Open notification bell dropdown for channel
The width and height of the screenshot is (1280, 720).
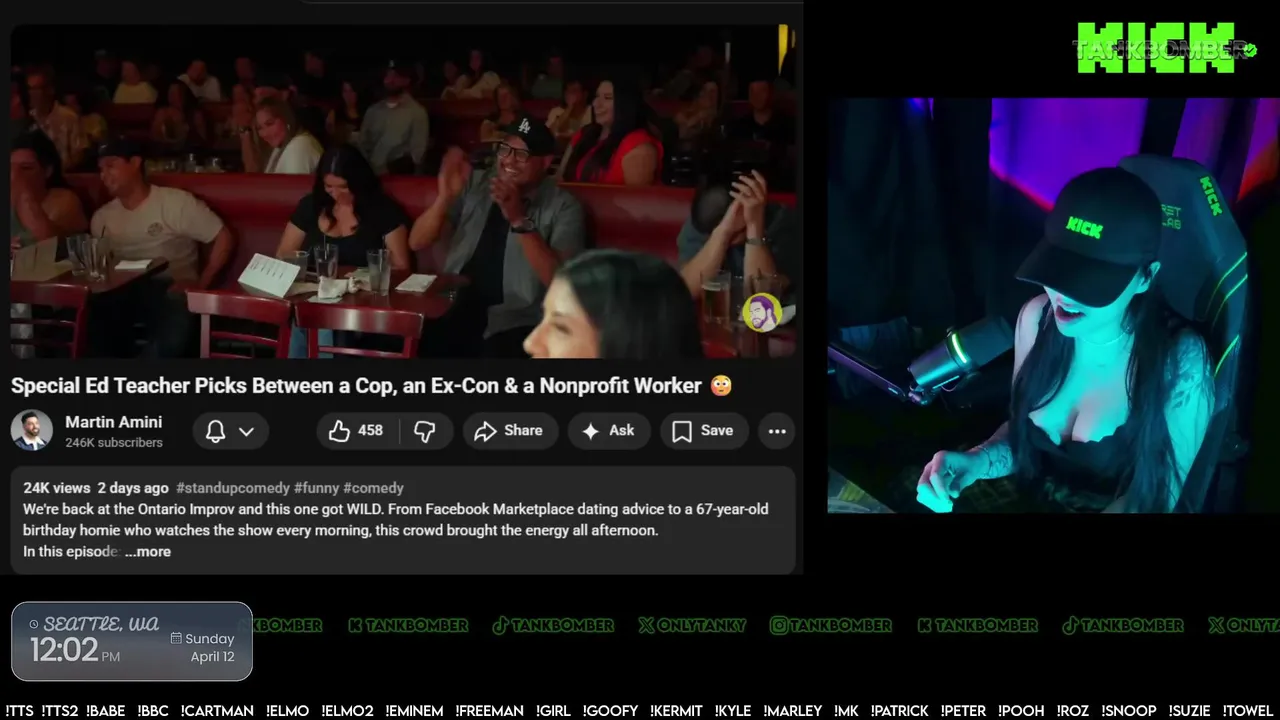[230, 431]
